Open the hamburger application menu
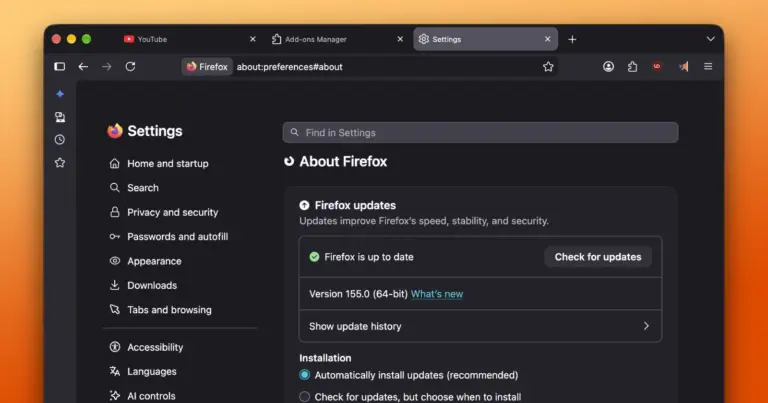This screenshot has width=768, height=403. point(708,67)
